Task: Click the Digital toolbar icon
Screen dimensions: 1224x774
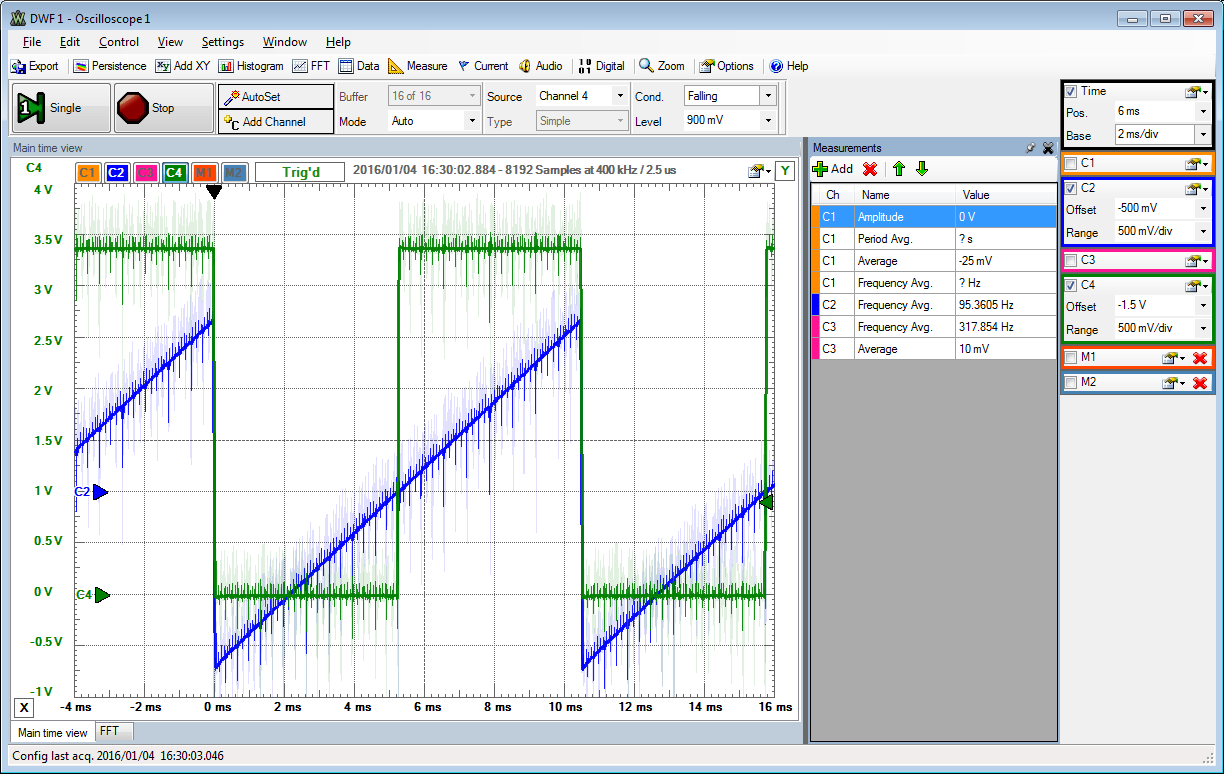Action: click(601, 66)
